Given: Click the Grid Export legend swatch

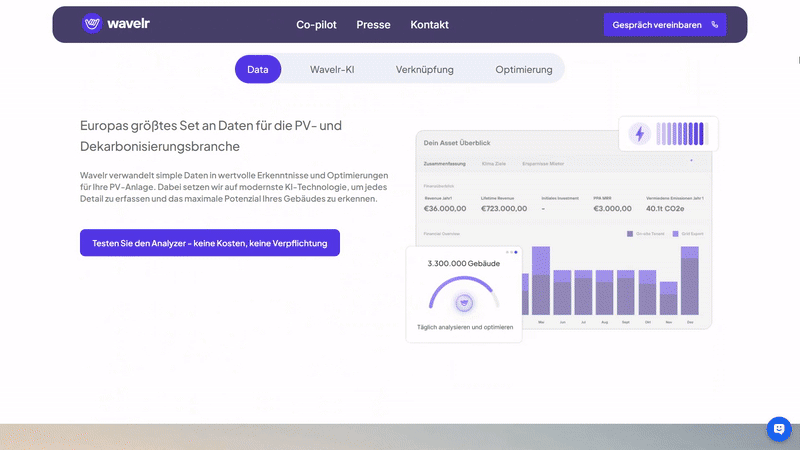Looking at the screenshot, I should pyautogui.click(x=676, y=234).
